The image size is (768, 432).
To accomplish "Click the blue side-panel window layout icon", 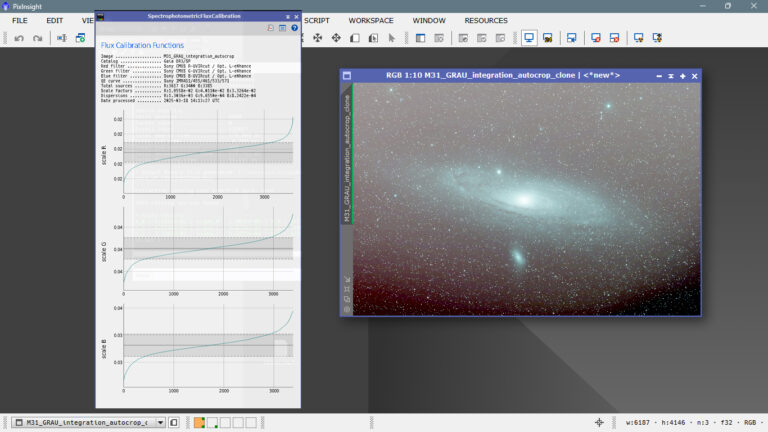I will (x=420, y=38).
